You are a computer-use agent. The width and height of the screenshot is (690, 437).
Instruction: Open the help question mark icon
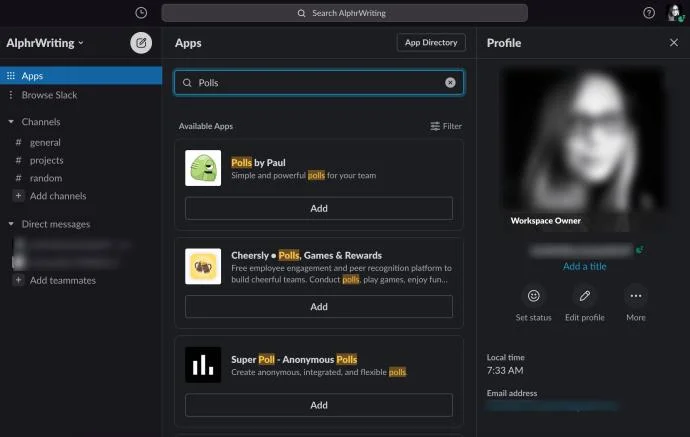pyautogui.click(x=649, y=13)
